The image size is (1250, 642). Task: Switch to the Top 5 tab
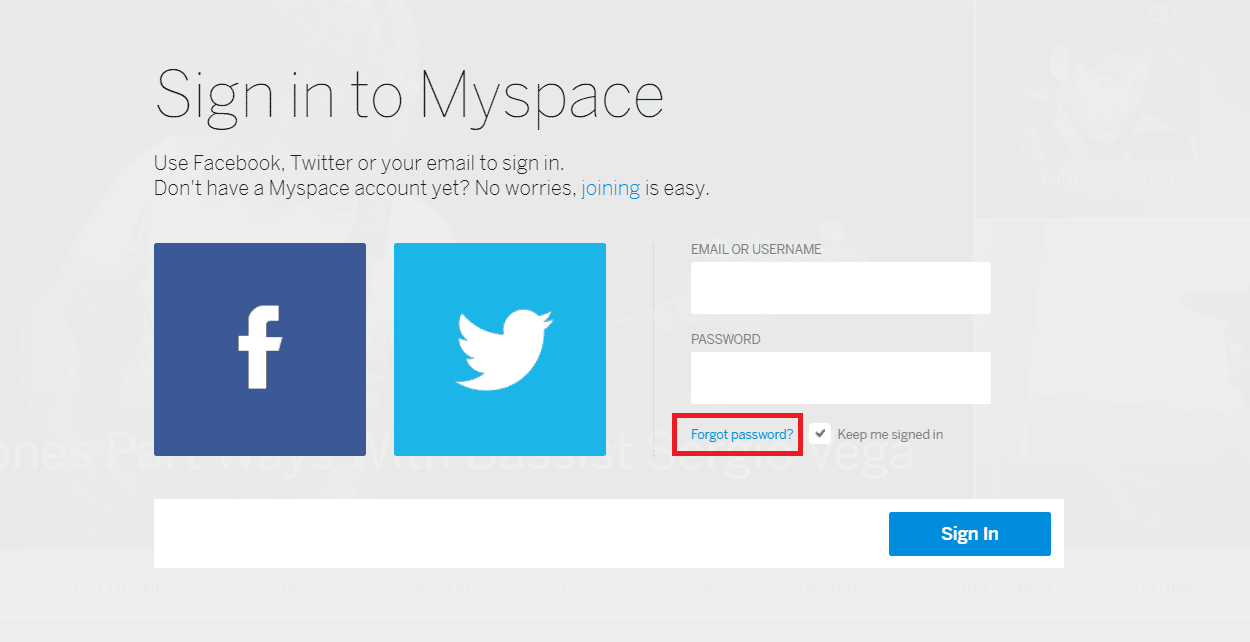[x=688, y=589]
